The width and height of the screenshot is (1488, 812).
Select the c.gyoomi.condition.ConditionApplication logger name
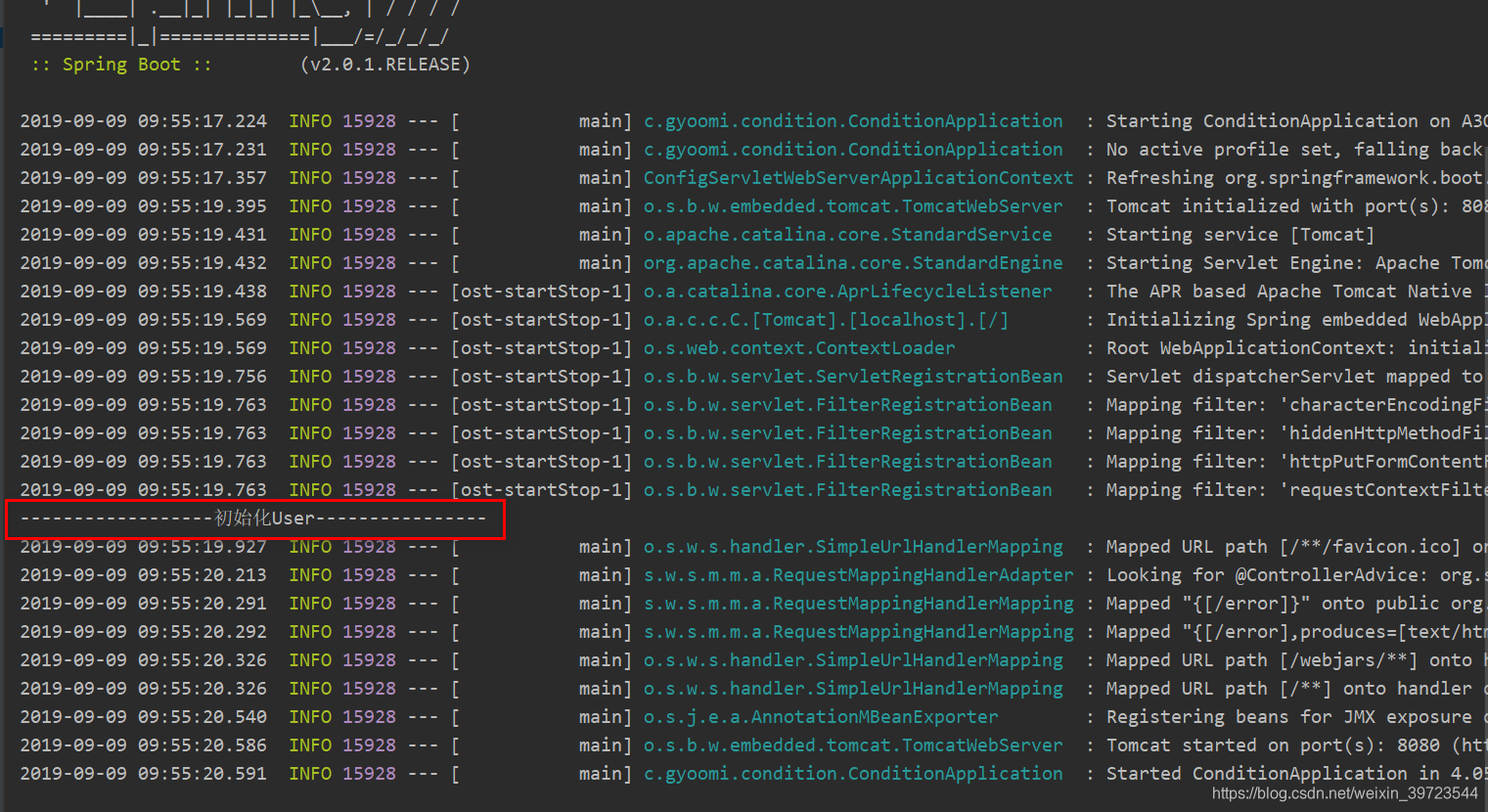point(851,120)
